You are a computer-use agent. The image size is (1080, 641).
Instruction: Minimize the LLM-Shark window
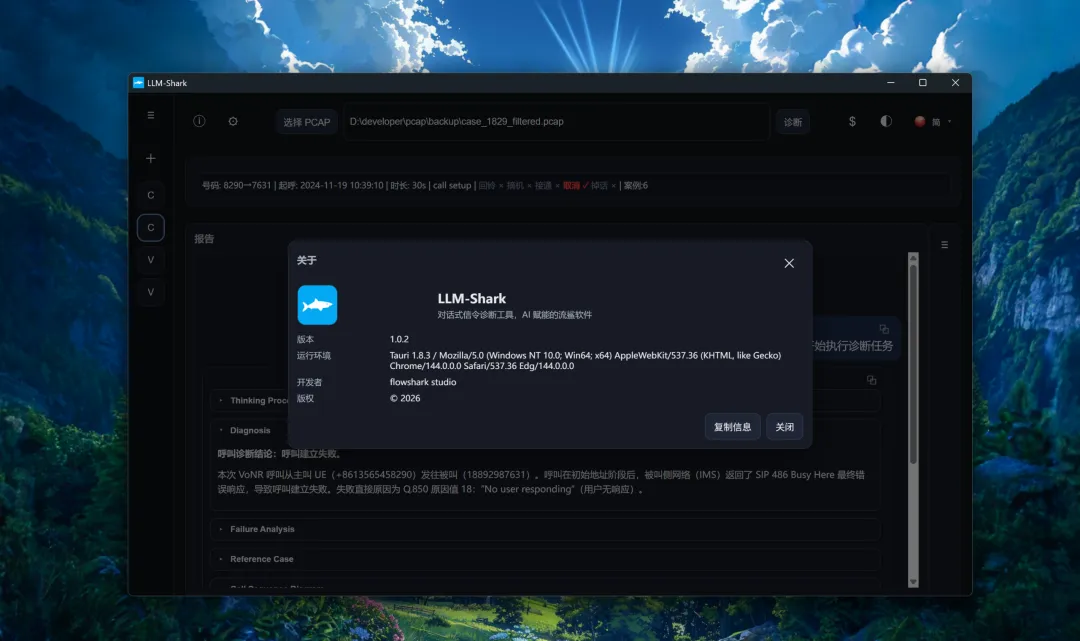(891, 83)
